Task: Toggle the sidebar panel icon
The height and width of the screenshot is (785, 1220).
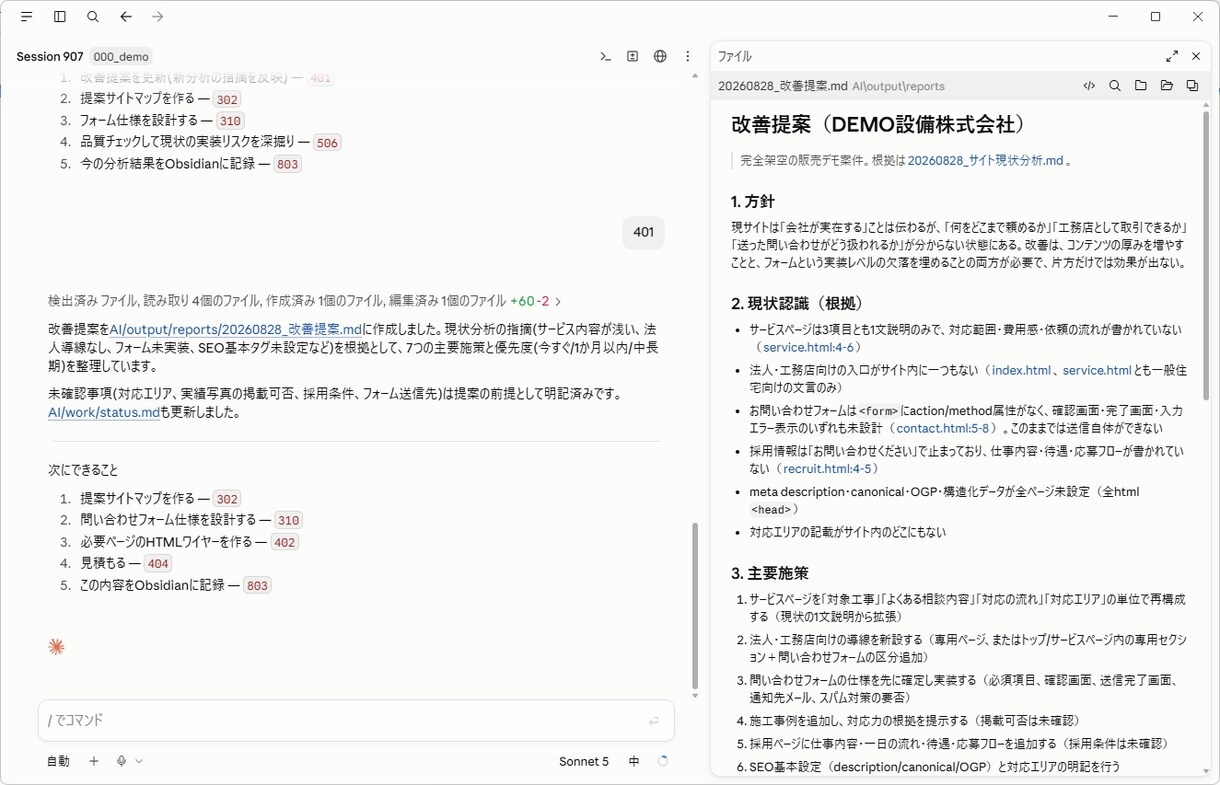Action: coord(60,17)
